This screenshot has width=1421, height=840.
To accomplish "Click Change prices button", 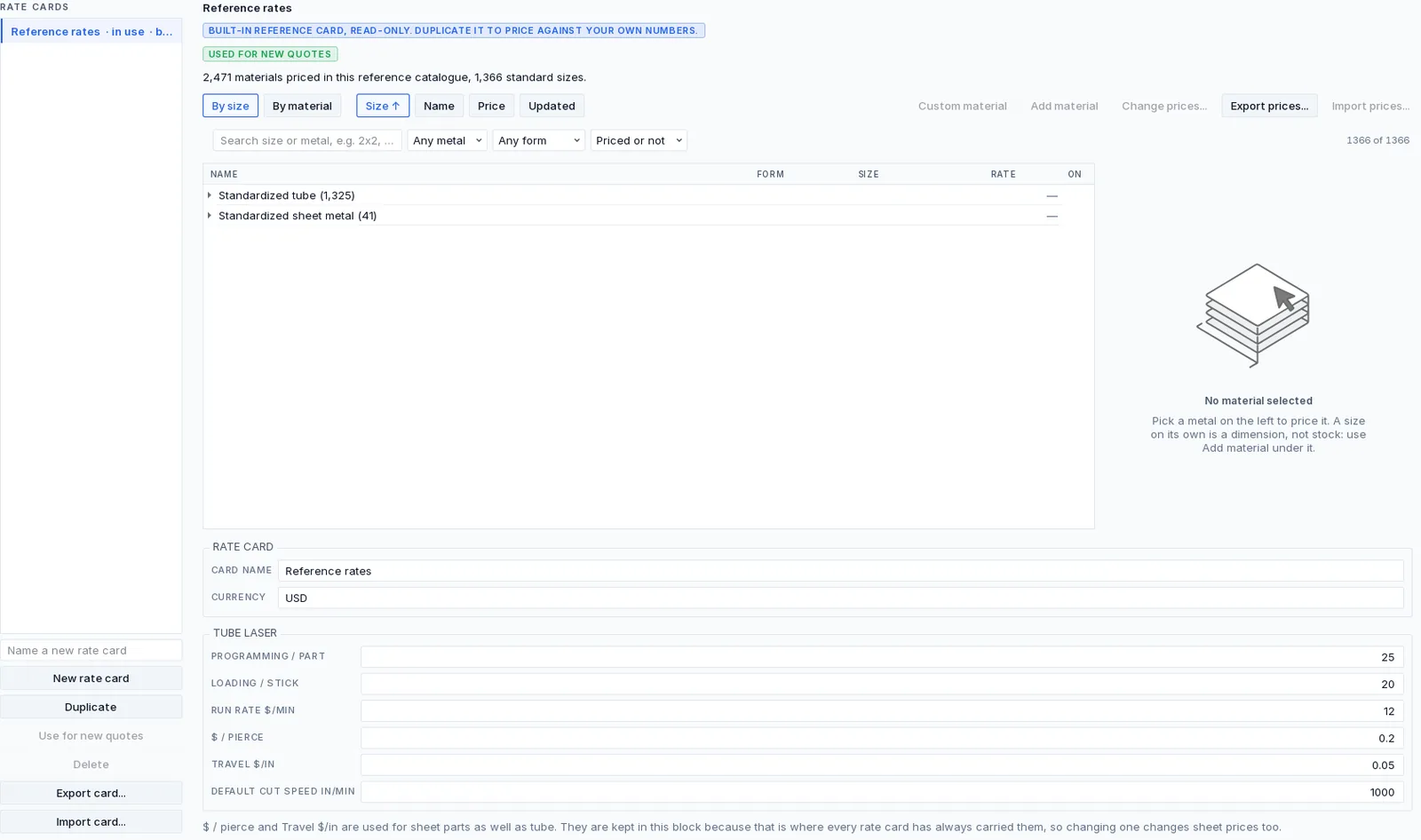I will point(1163,106).
